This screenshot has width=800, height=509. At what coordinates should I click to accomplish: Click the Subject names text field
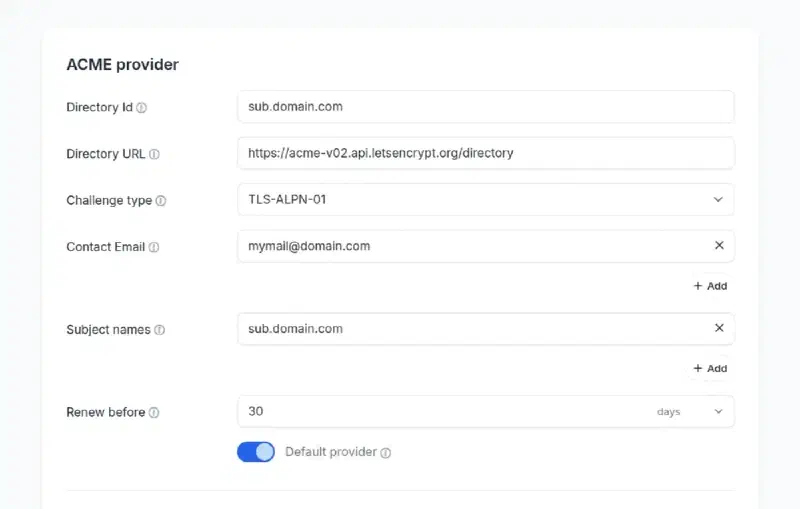pyautogui.click(x=470, y=329)
